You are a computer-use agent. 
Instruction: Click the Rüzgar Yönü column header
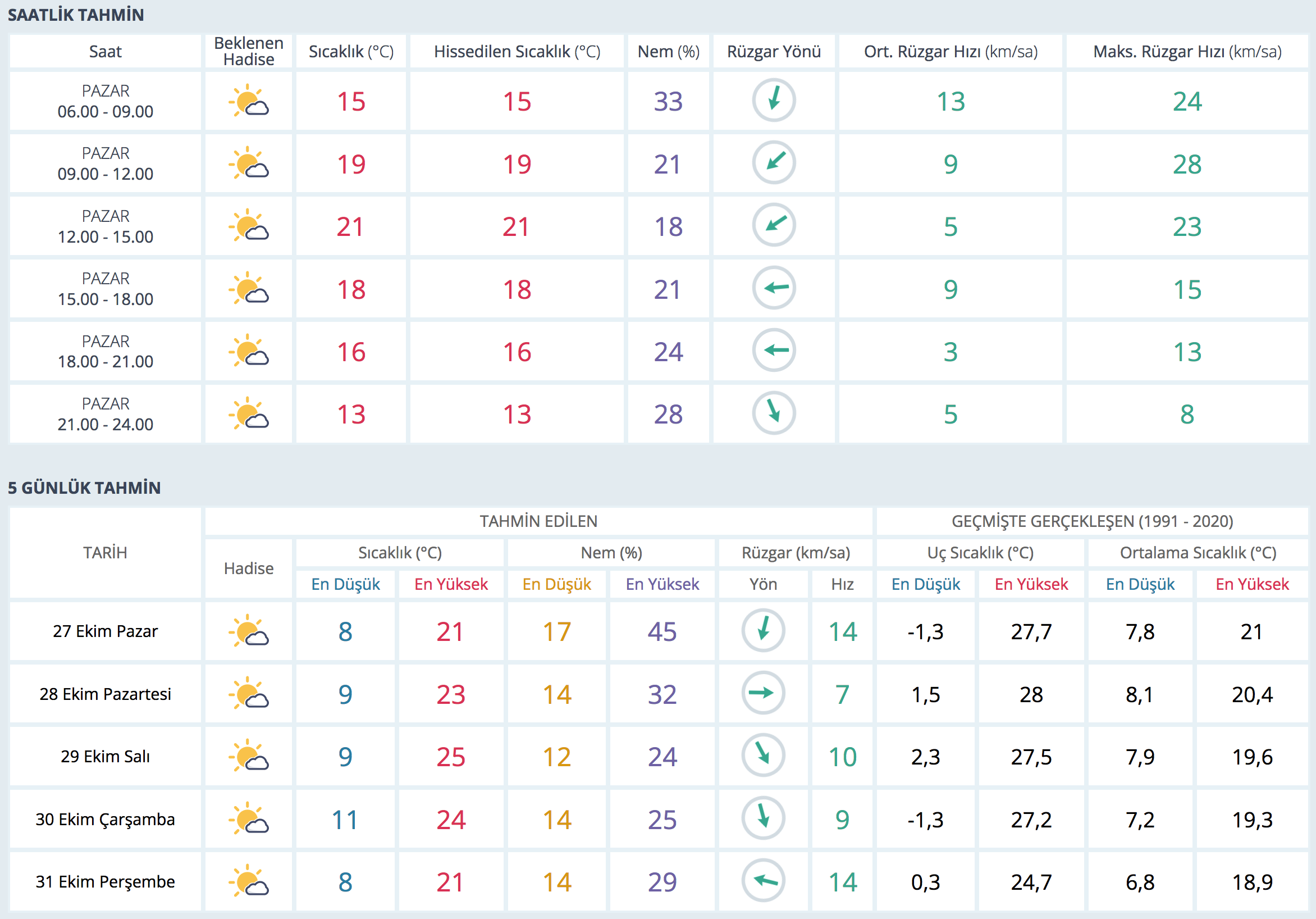coord(773,52)
